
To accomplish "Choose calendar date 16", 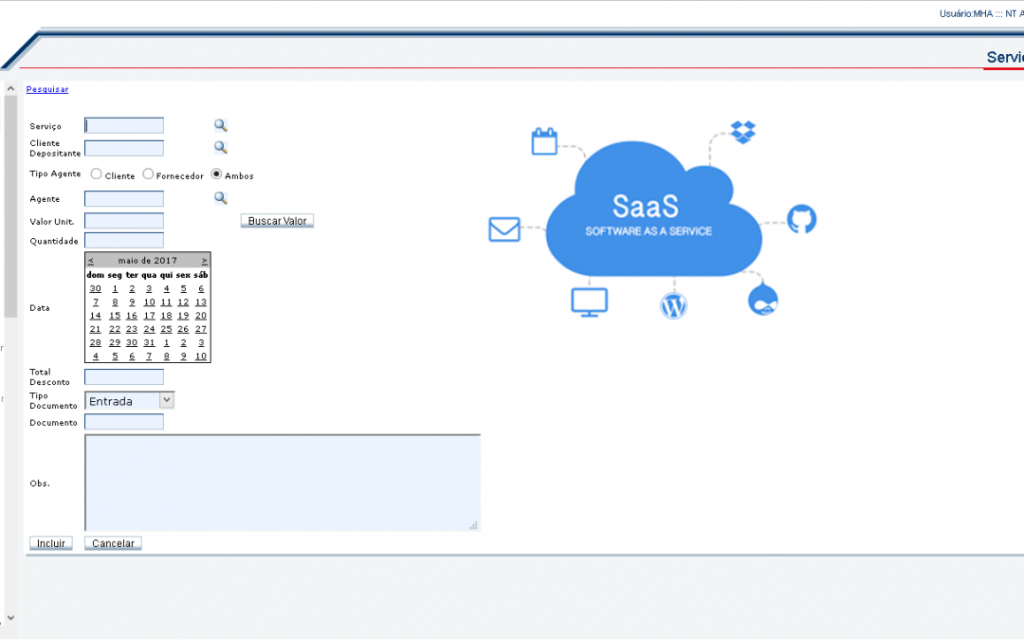I will pyautogui.click(x=131, y=315).
